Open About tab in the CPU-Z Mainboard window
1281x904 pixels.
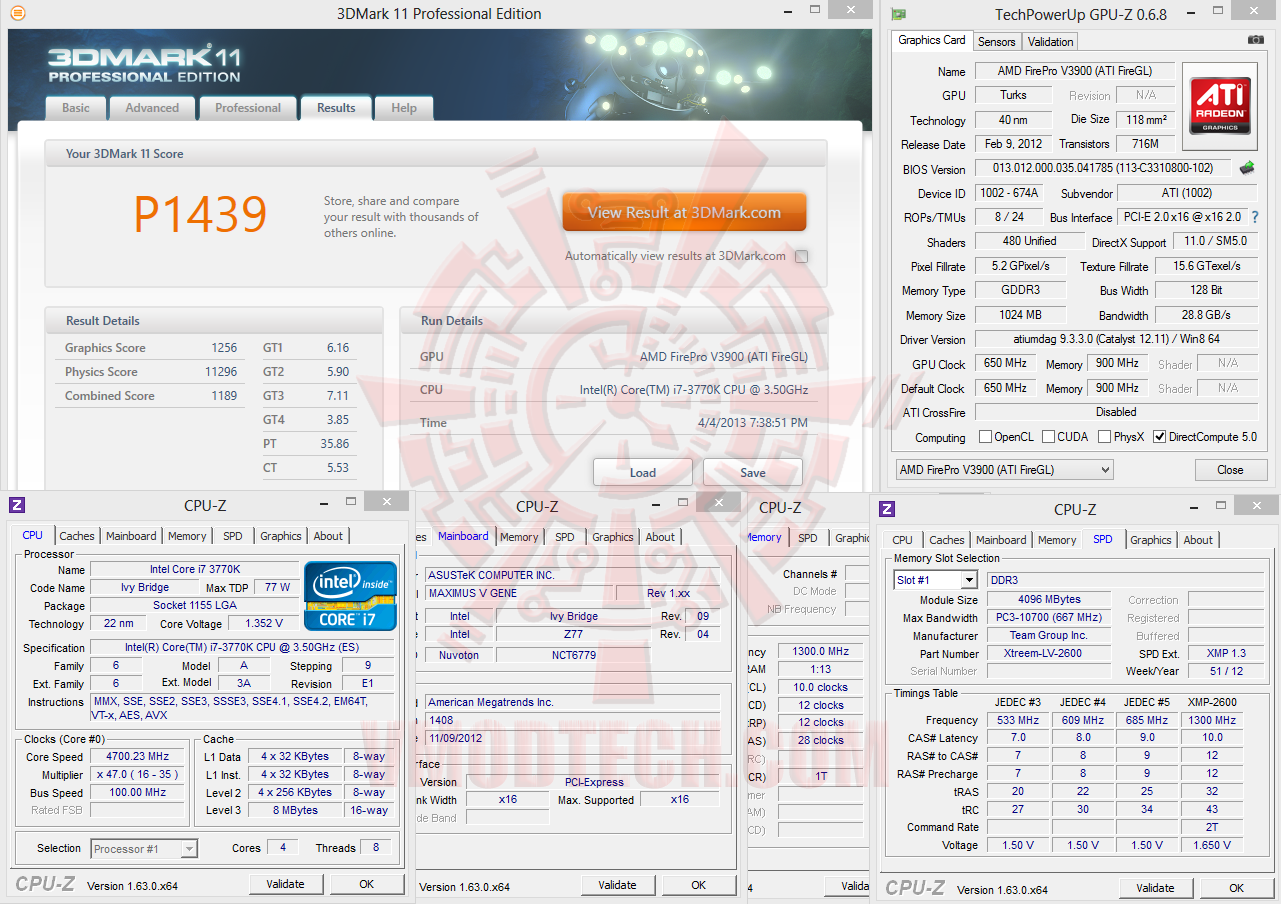click(x=660, y=537)
